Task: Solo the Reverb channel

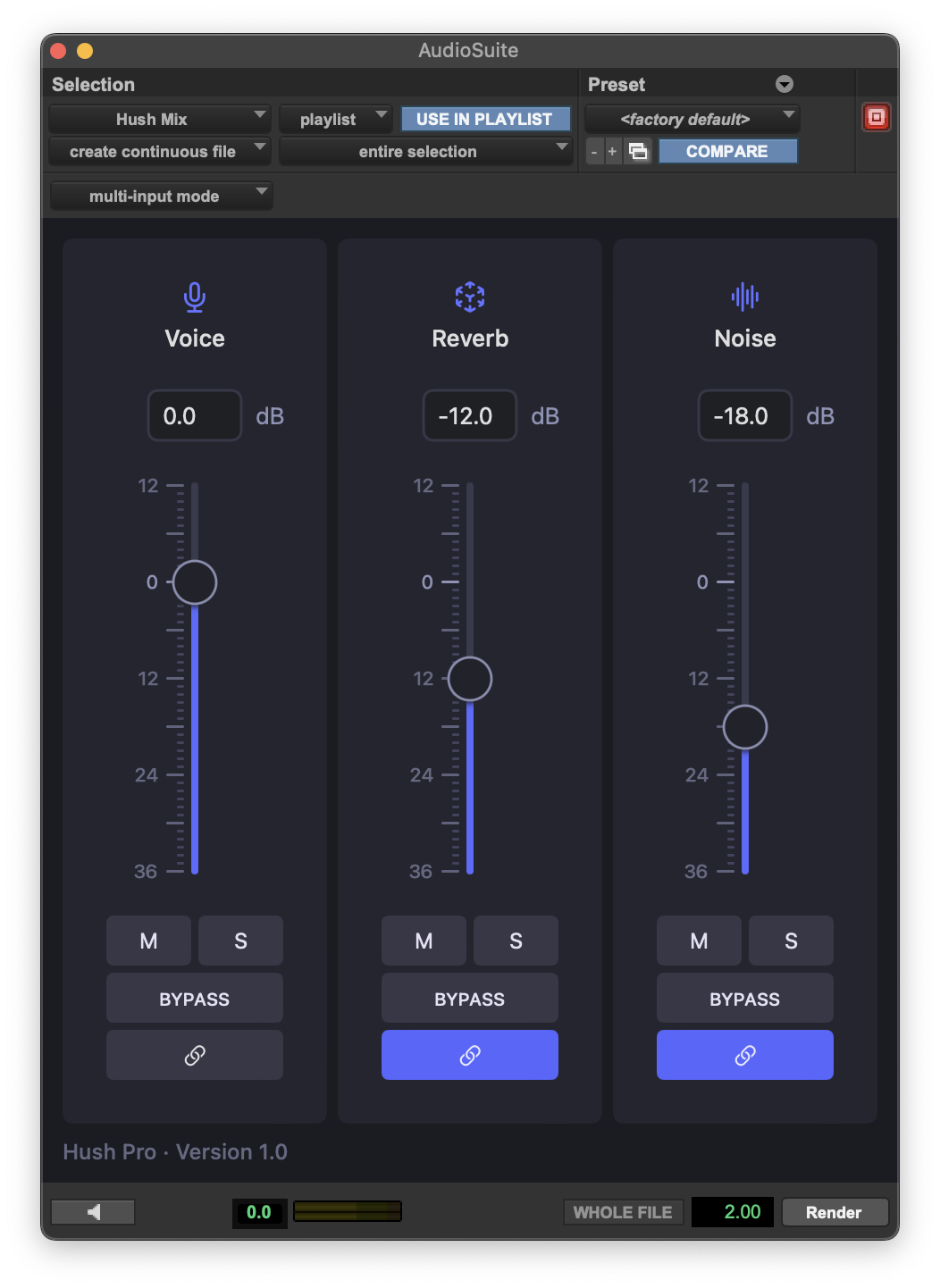Action: coord(516,941)
